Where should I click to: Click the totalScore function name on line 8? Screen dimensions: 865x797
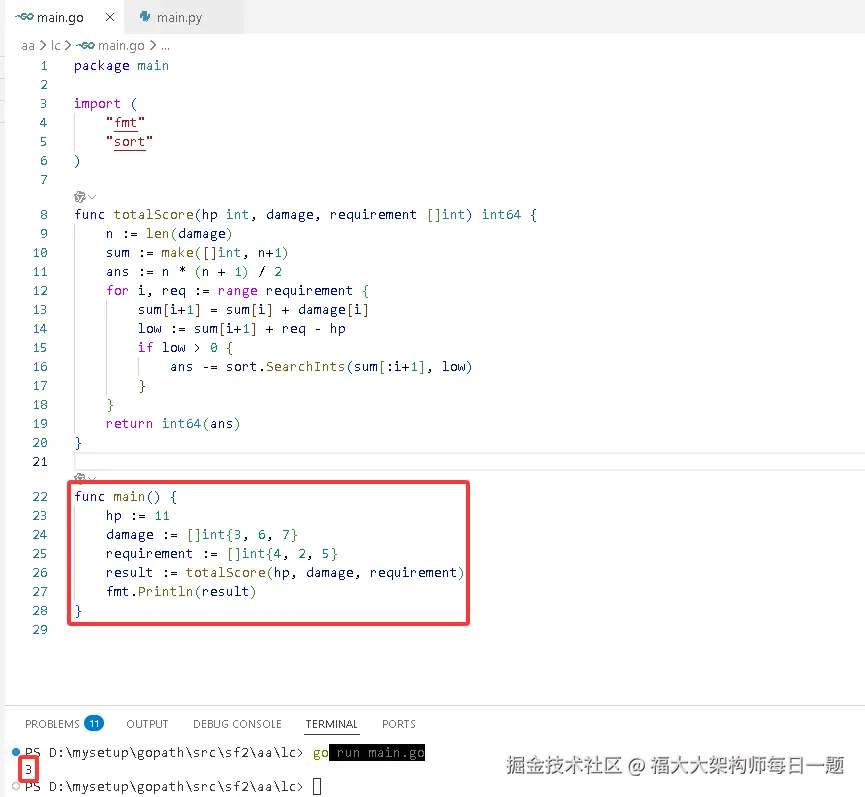coord(153,215)
